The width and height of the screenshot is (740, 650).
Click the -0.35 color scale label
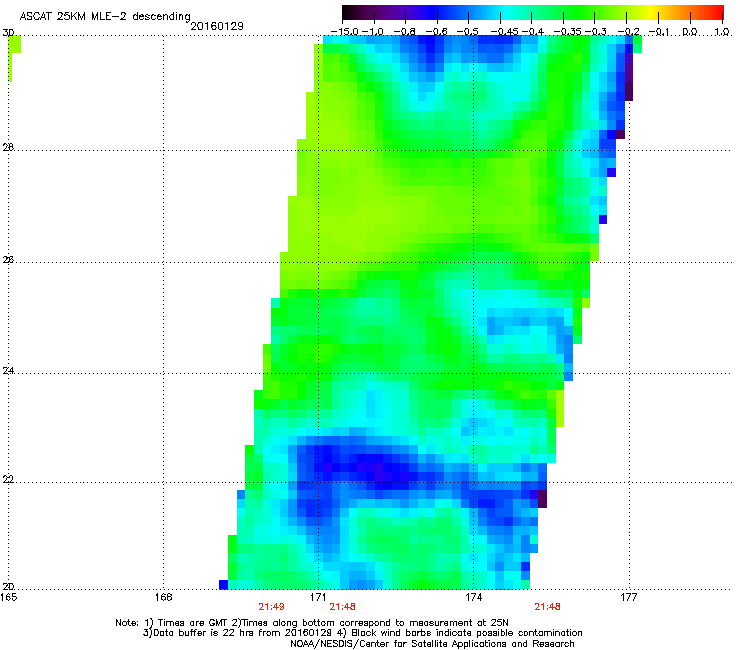coord(567,32)
